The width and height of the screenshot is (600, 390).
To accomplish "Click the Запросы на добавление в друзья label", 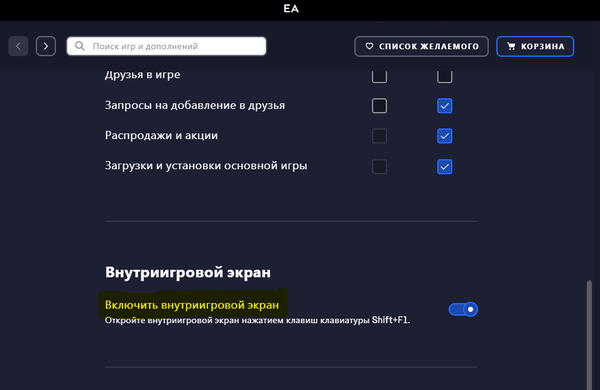I will pos(195,105).
